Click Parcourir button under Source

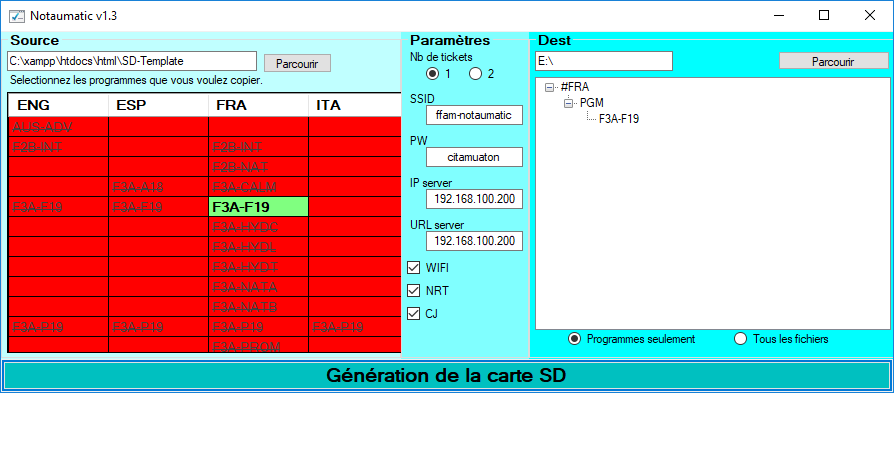[x=297, y=63]
